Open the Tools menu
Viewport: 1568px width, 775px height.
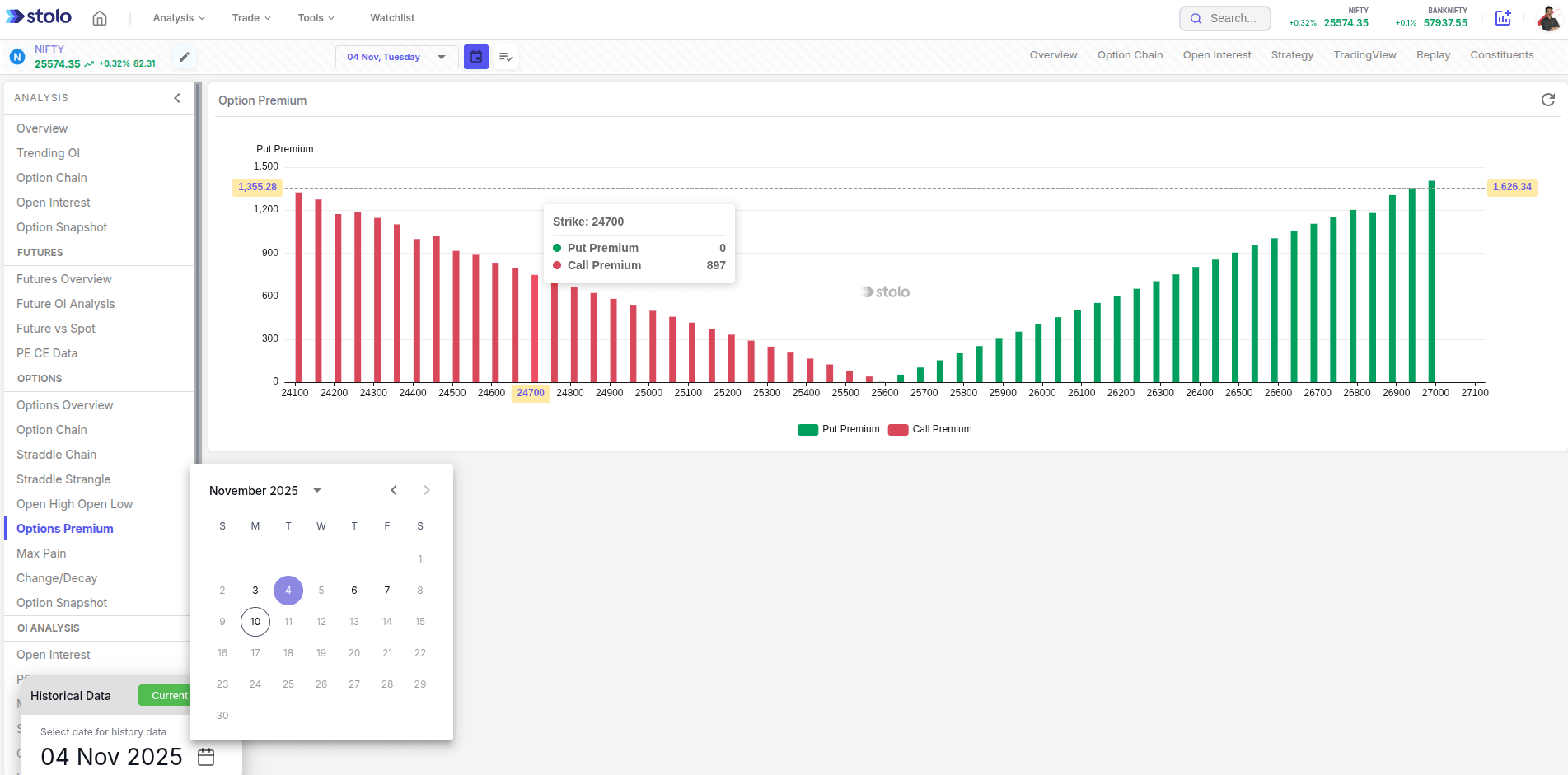pyautogui.click(x=316, y=17)
